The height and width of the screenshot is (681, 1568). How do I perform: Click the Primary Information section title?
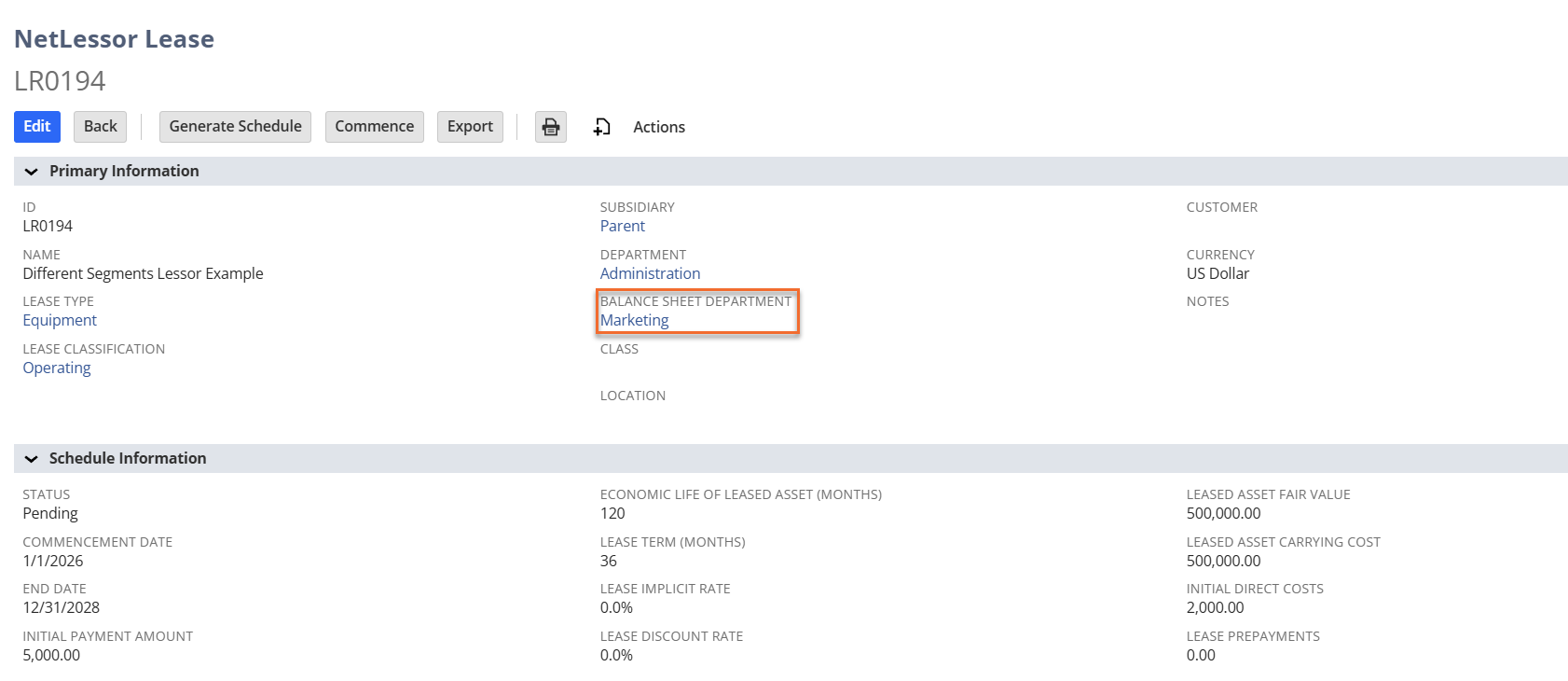(124, 172)
